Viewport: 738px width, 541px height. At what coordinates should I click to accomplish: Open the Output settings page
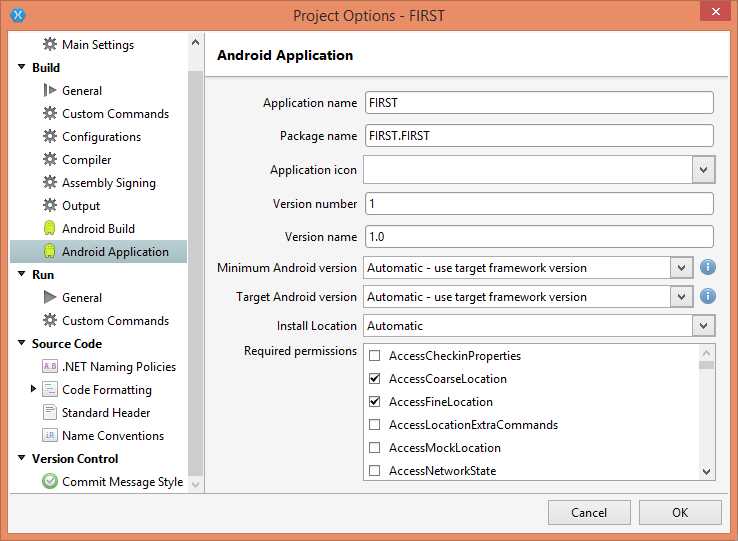(x=81, y=206)
